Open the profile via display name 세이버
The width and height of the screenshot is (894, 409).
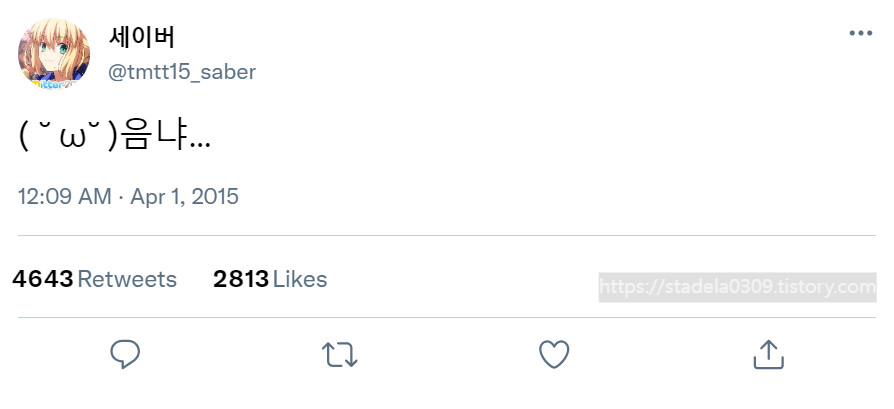coord(142,37)
